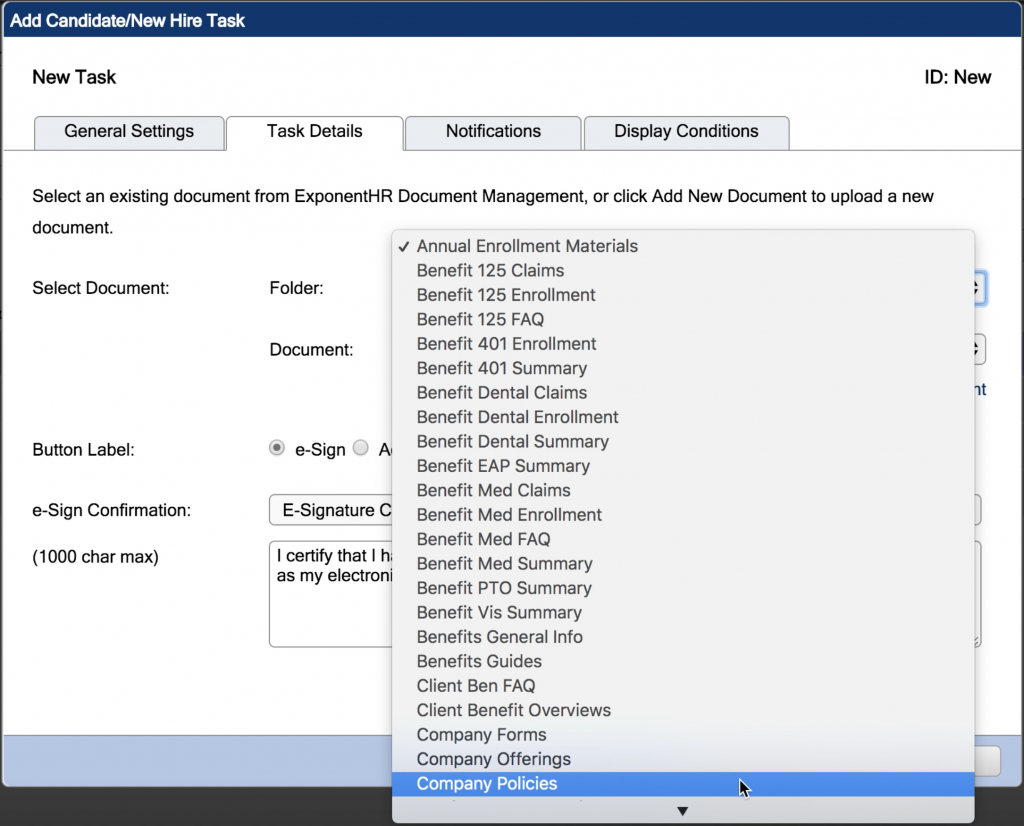Select Benefit Dental Enrollment in the list
1024x826 pixels.
coord(516,417)
